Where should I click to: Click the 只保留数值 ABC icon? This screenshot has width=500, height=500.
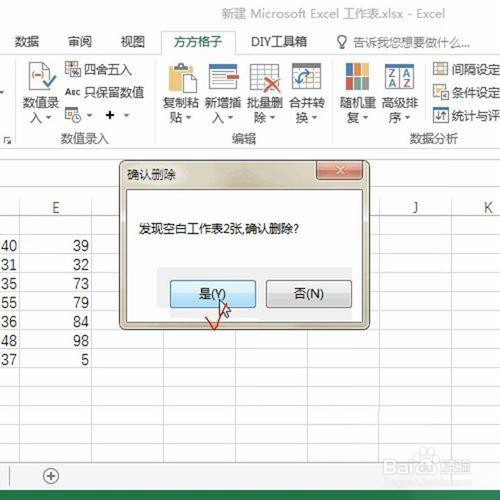(72, 92)
